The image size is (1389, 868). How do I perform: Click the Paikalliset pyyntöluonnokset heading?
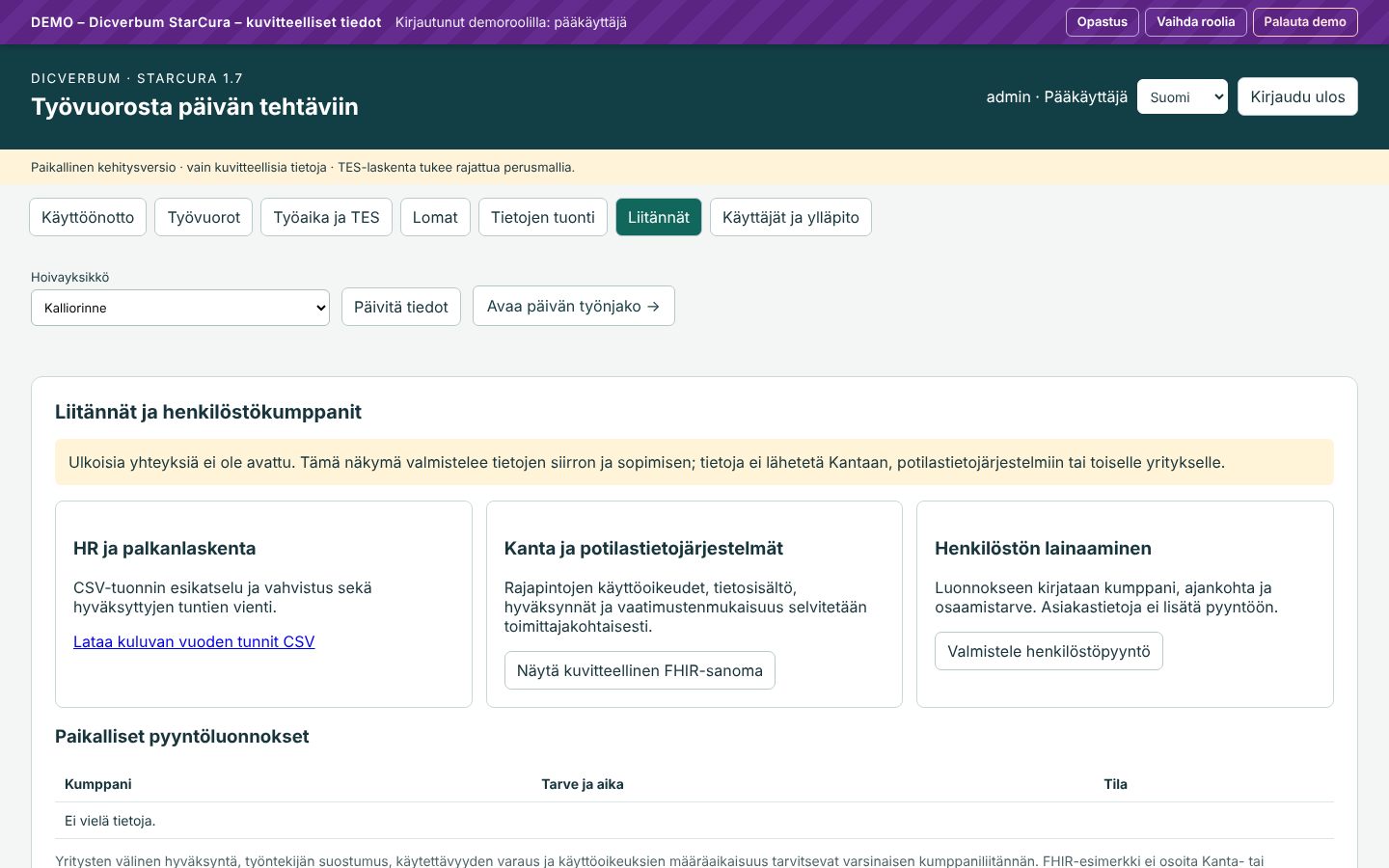click(182, 736)
